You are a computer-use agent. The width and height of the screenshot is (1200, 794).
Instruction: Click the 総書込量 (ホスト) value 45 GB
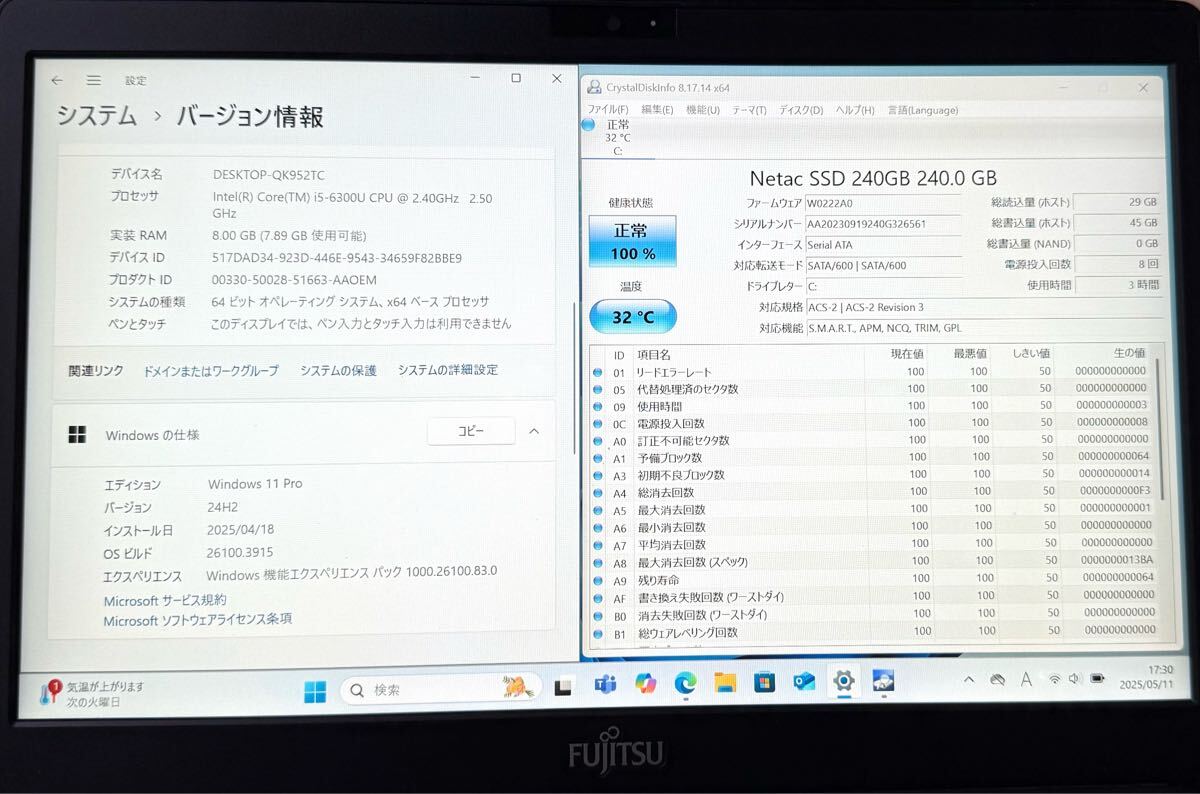point(1117,223)
